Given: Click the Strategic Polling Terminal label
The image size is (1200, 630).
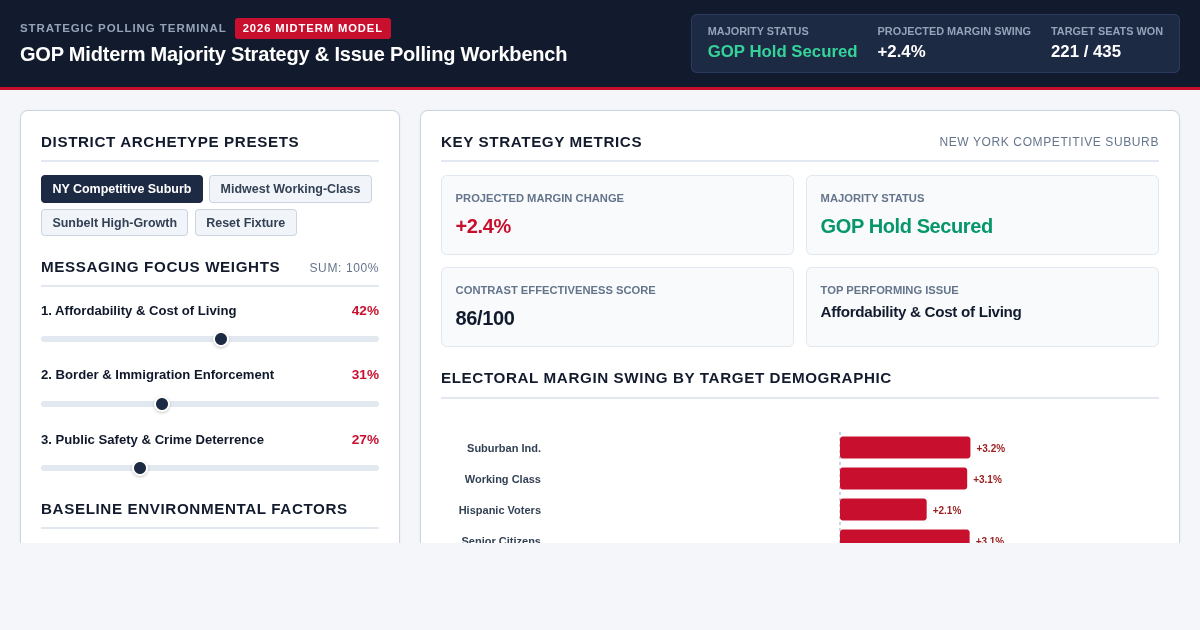Looking at the screenshot, I should click(123, 28).
